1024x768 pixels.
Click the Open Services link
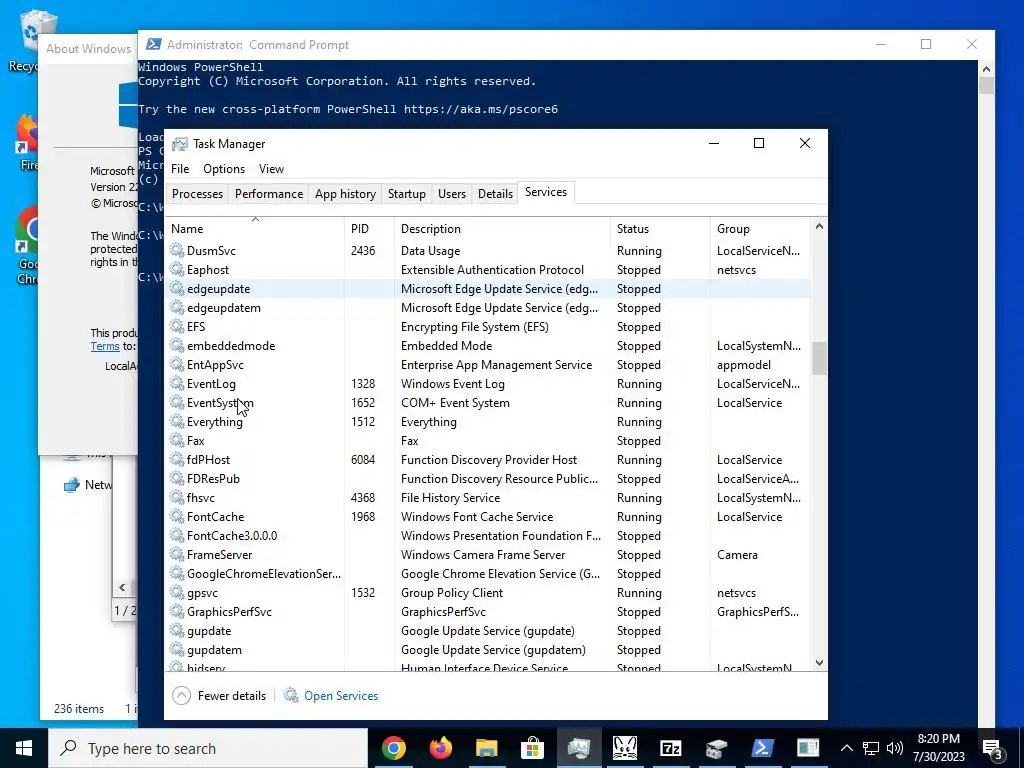341,696
